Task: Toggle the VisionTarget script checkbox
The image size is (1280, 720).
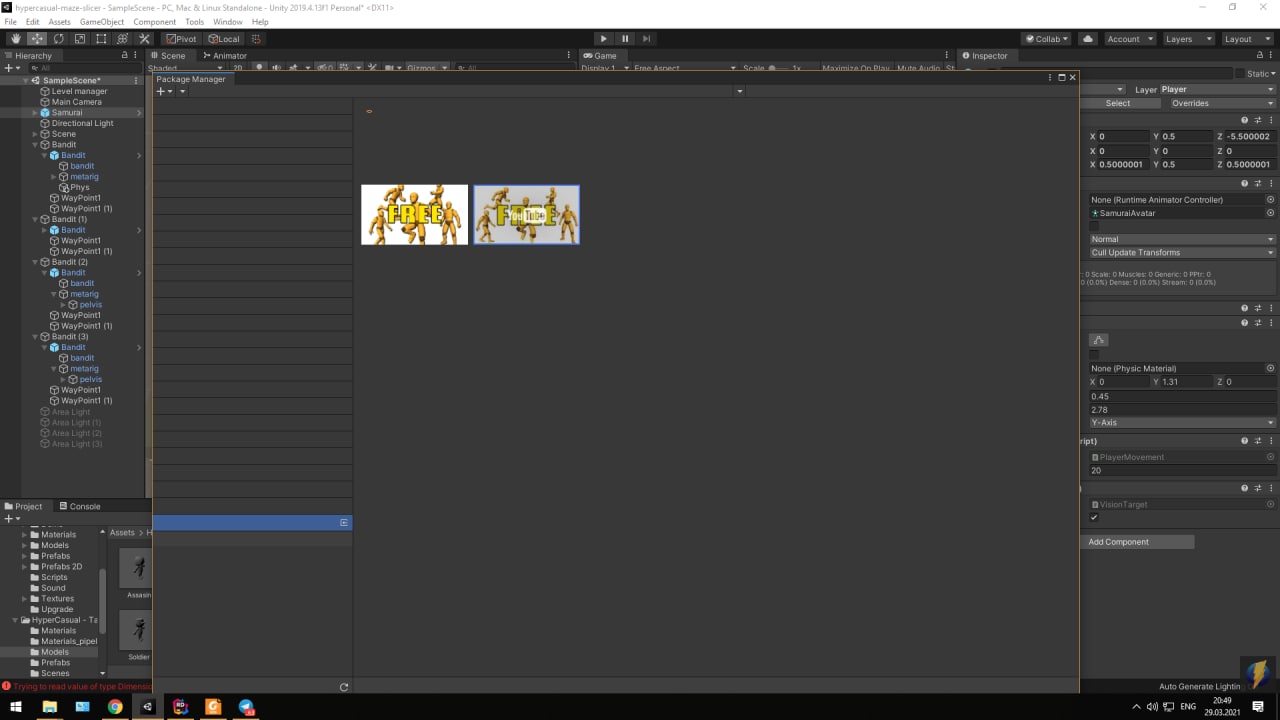Action: (1094, 518)
